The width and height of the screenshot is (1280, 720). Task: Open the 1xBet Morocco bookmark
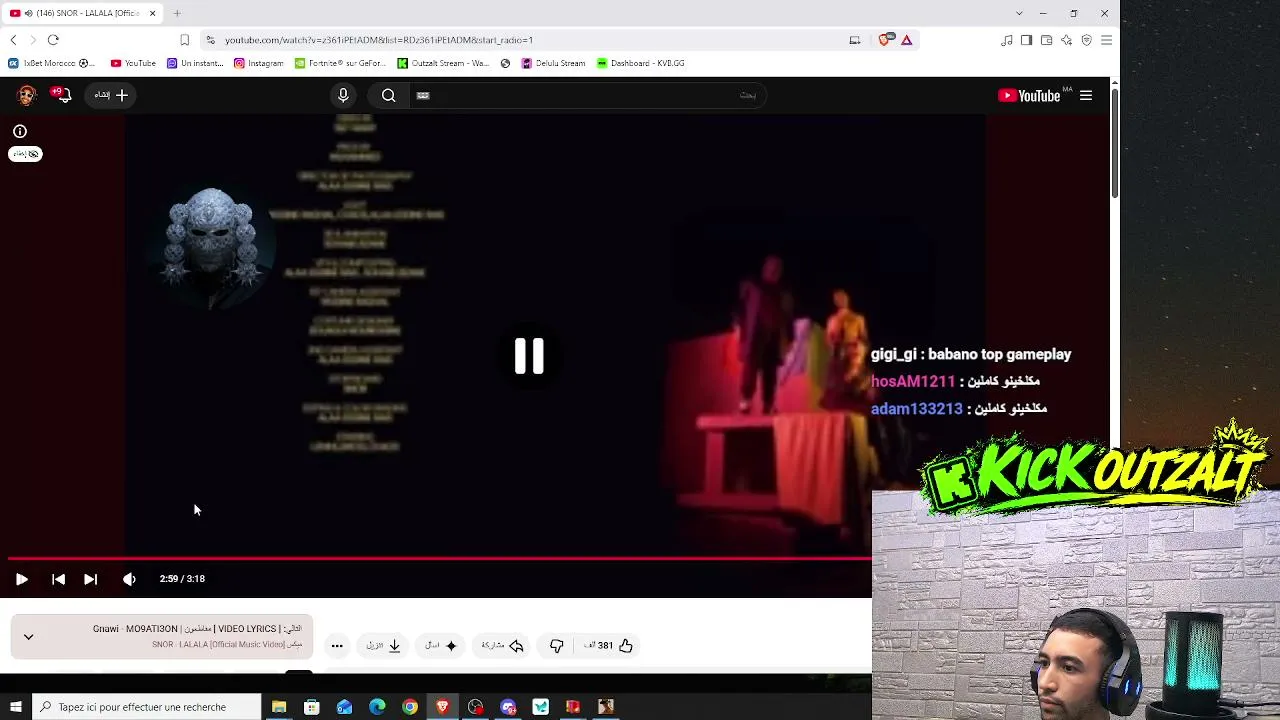tap(50, 63)
